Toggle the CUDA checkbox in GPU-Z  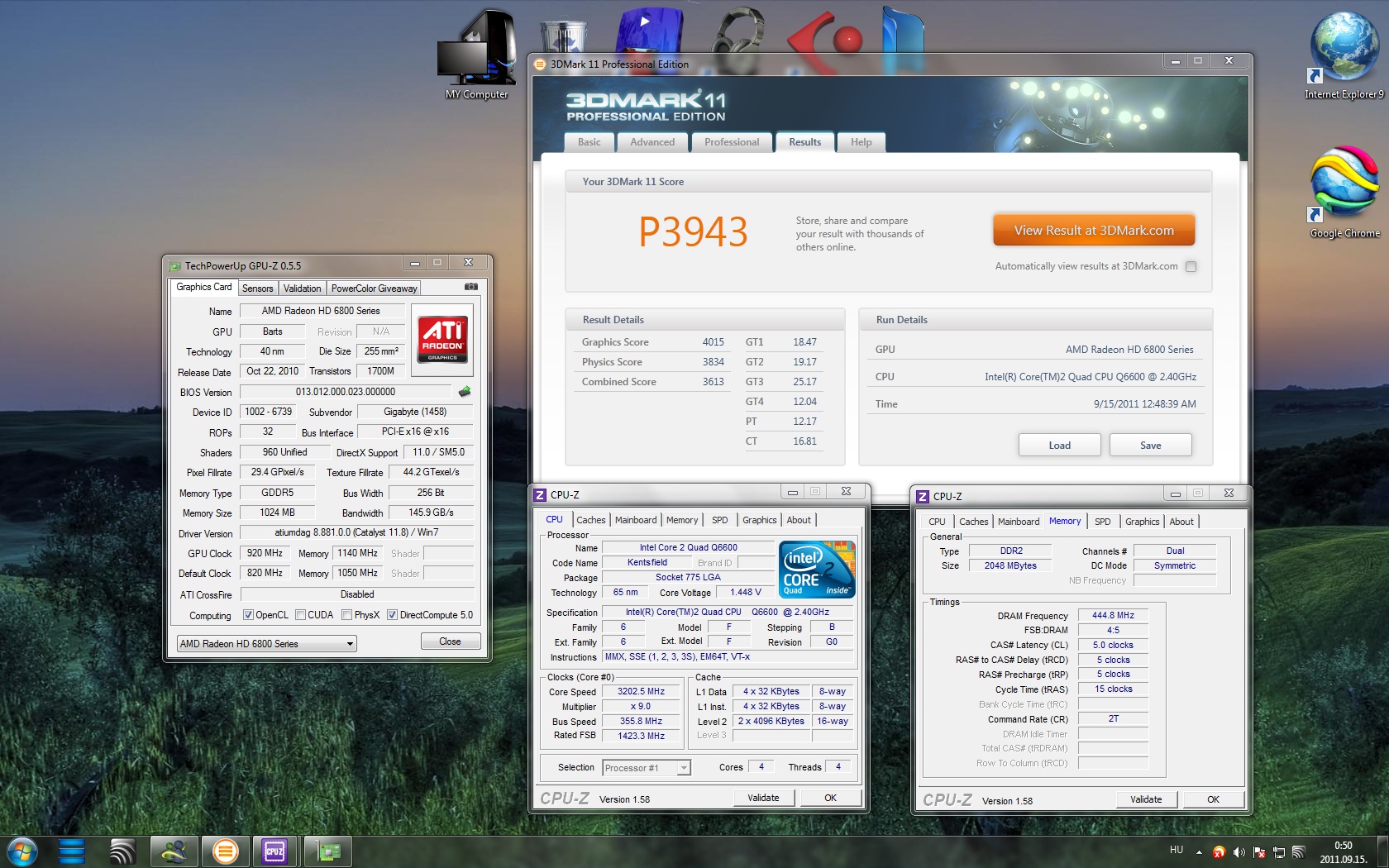pos(301,615)
